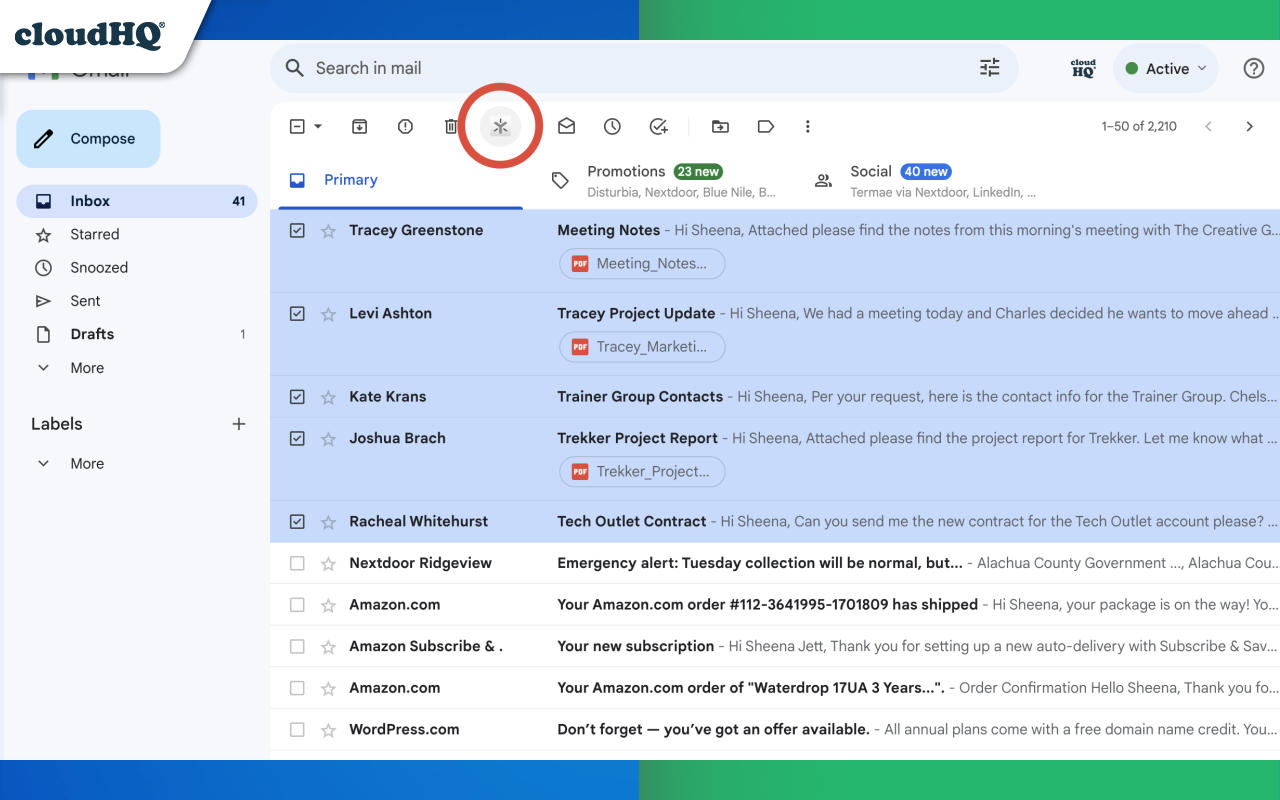This screenshot has height=800, width=1280.
Task: Toggle the Active status control
Action: (1165, 68)
